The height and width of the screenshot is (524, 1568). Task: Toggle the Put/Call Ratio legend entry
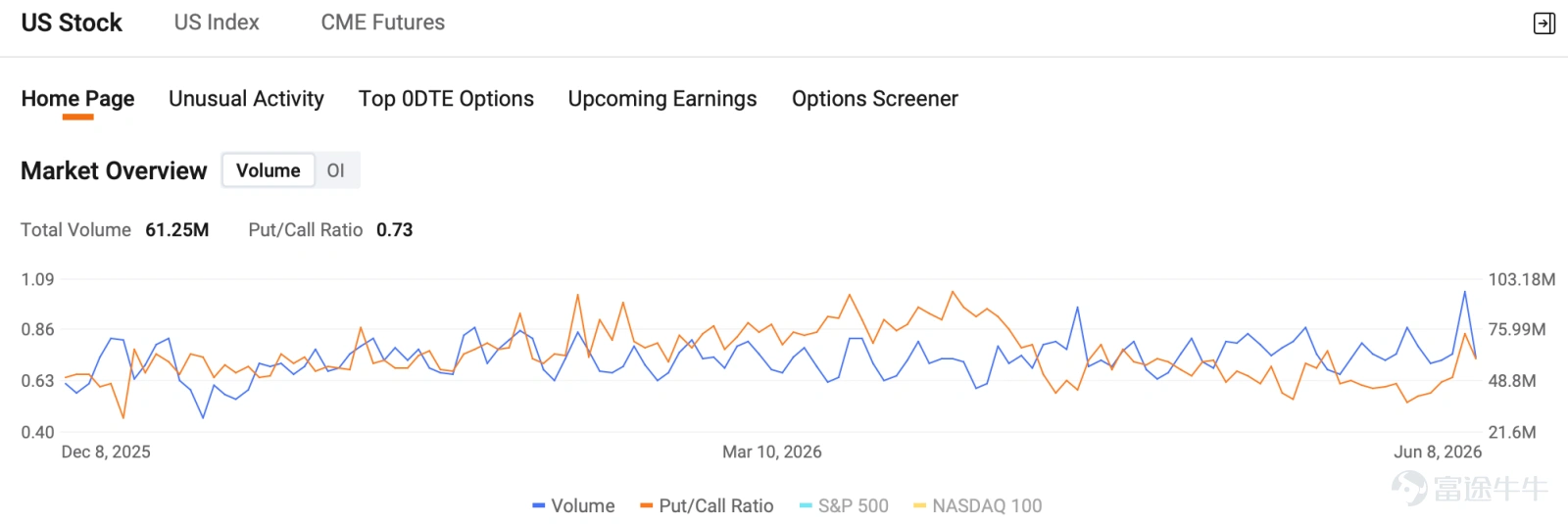pos(707,505)
